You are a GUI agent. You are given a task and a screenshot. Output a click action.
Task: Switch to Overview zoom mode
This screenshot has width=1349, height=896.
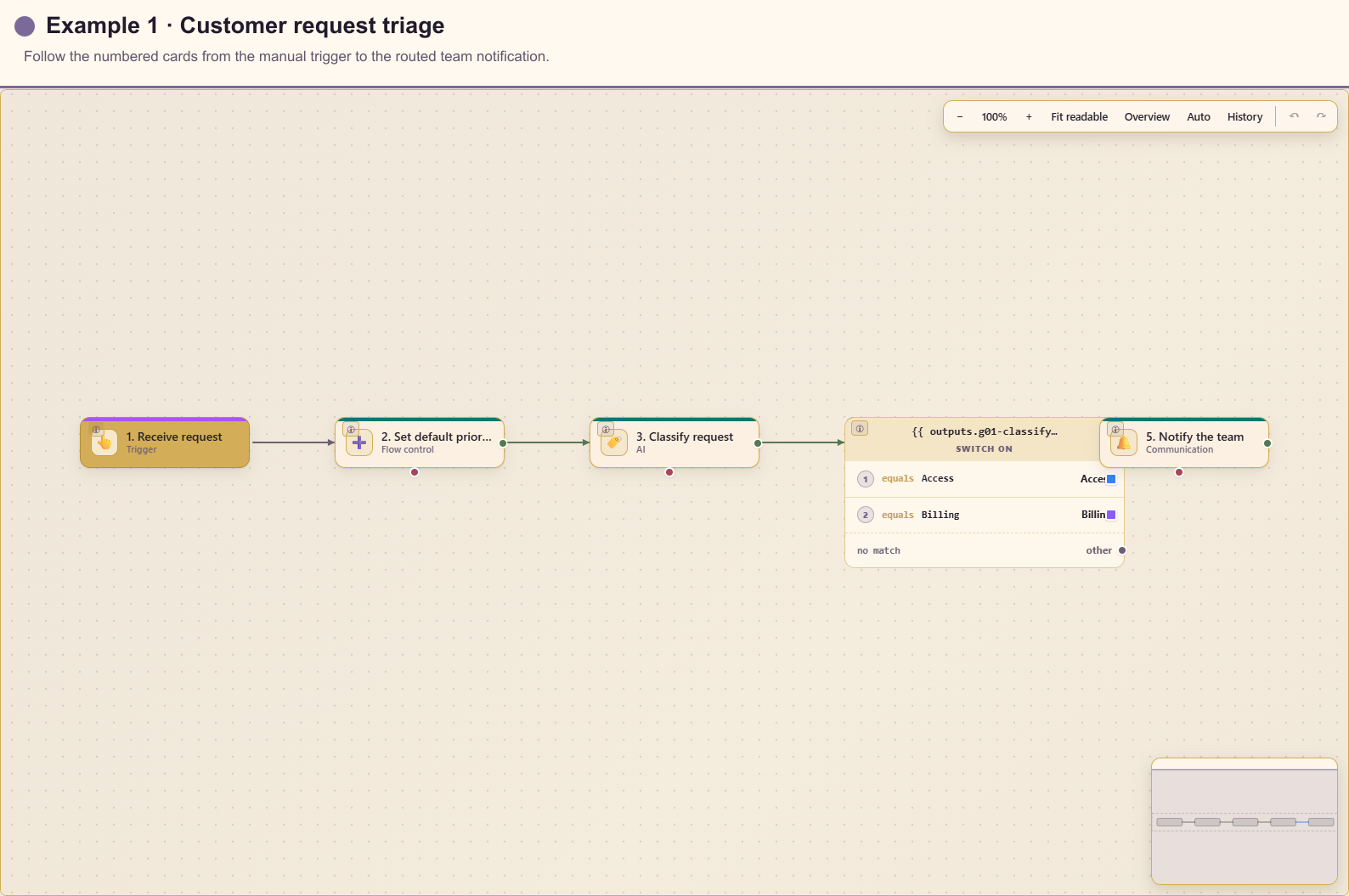[x=1147, y=116]
